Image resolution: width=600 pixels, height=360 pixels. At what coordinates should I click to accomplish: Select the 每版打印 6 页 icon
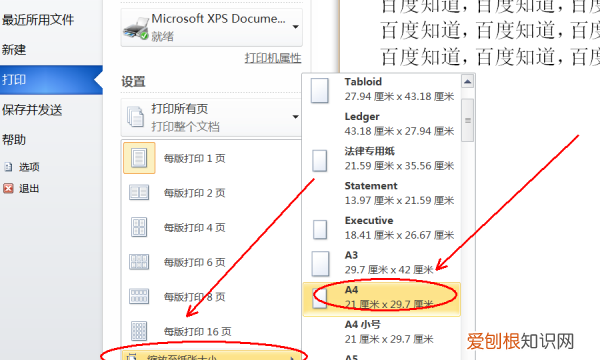point(139,262)
